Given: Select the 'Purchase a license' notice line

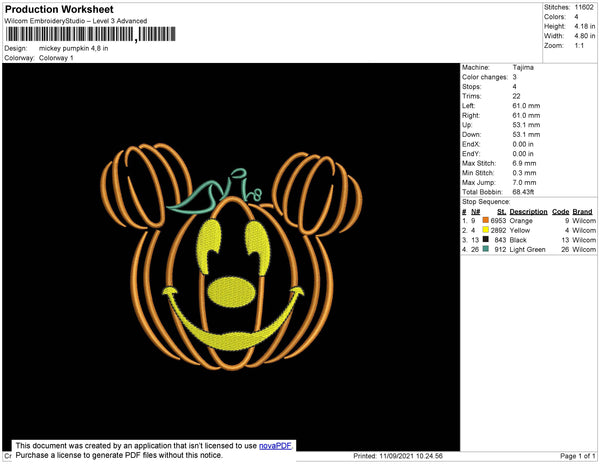Looking at the screenshot, I should coord(119,455).
